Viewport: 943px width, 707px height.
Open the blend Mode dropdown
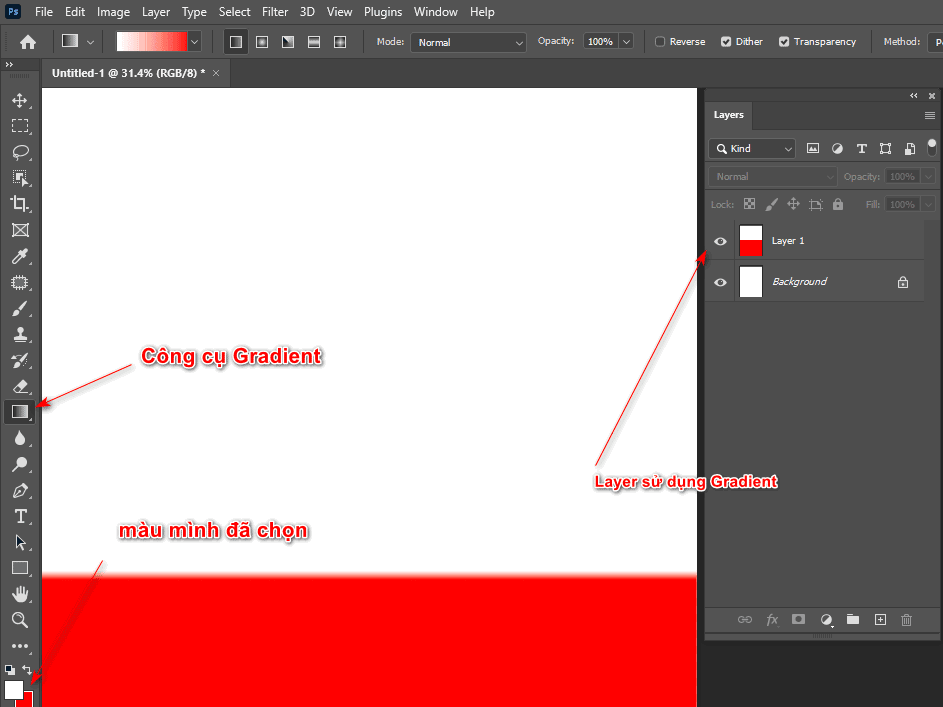(x=468, y=41)
